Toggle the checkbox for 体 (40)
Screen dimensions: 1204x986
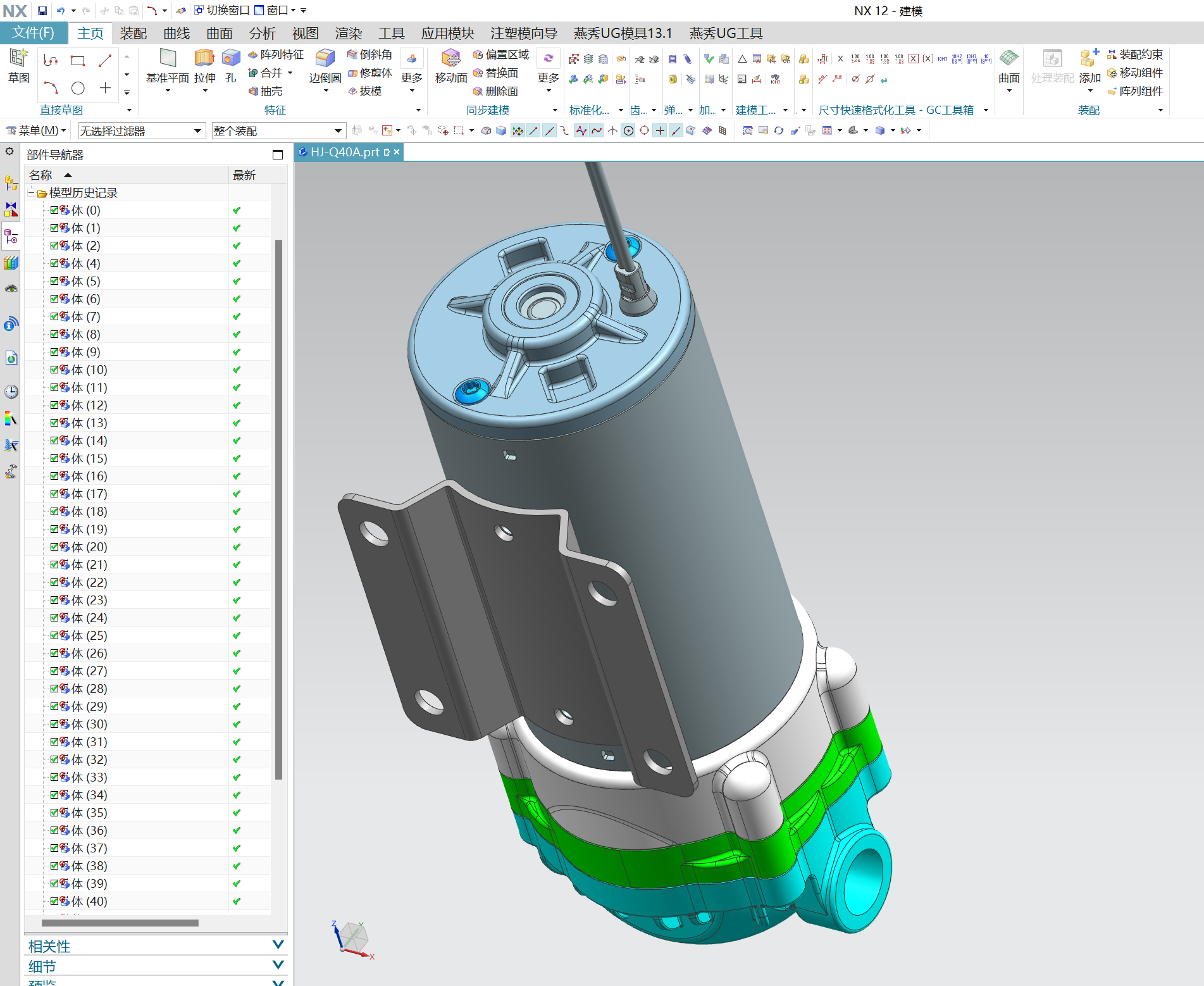(54, 901)
